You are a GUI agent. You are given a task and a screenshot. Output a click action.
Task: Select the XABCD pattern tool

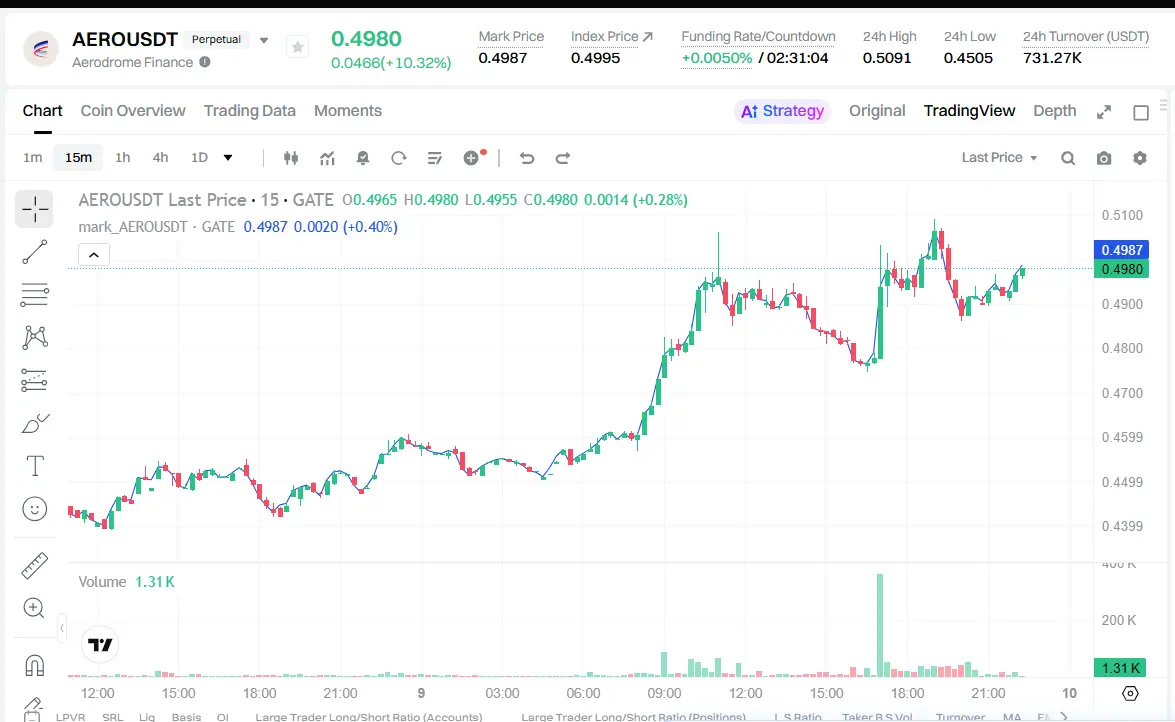[x=34, y=337]
